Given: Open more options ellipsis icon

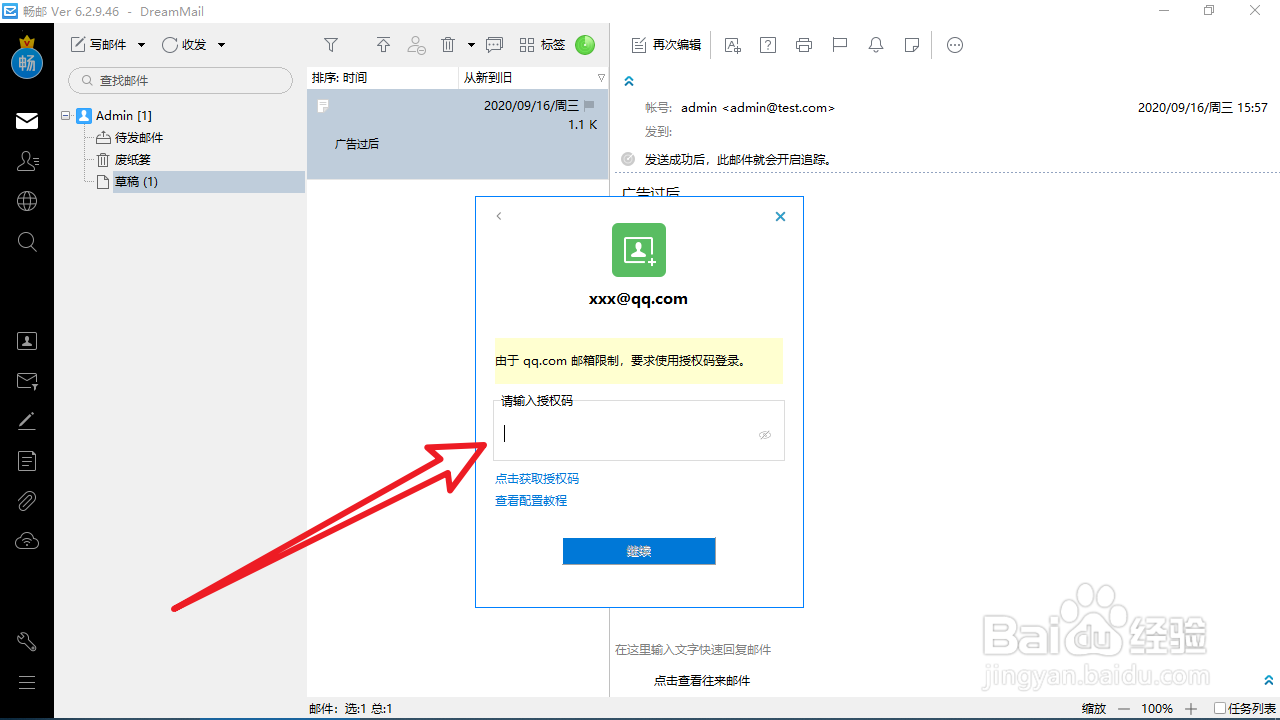Looking at the screenshot, I should point(955,45).
